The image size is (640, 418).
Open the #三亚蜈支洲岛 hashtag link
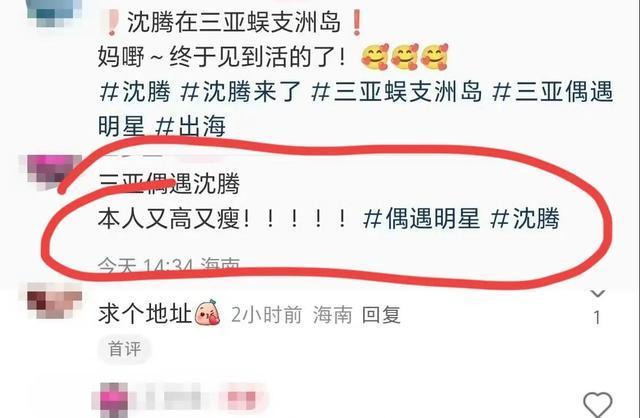(x=396, y=91)
